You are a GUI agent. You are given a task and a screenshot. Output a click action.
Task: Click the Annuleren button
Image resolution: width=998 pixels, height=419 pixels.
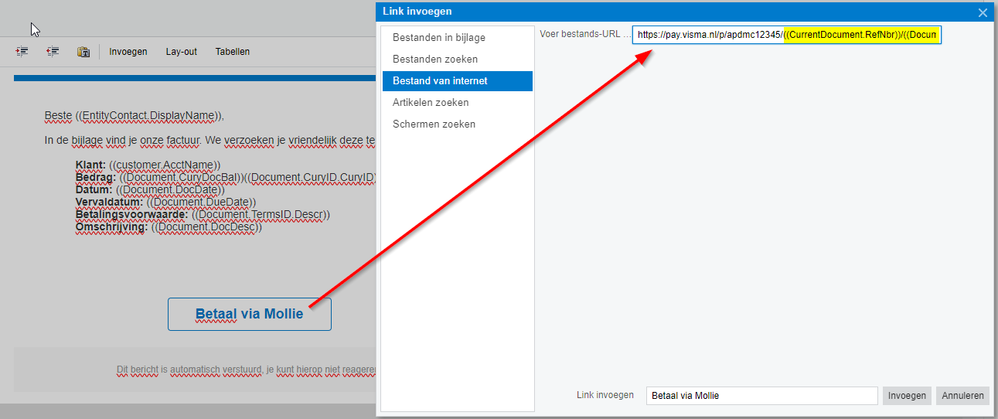[962, 395]
